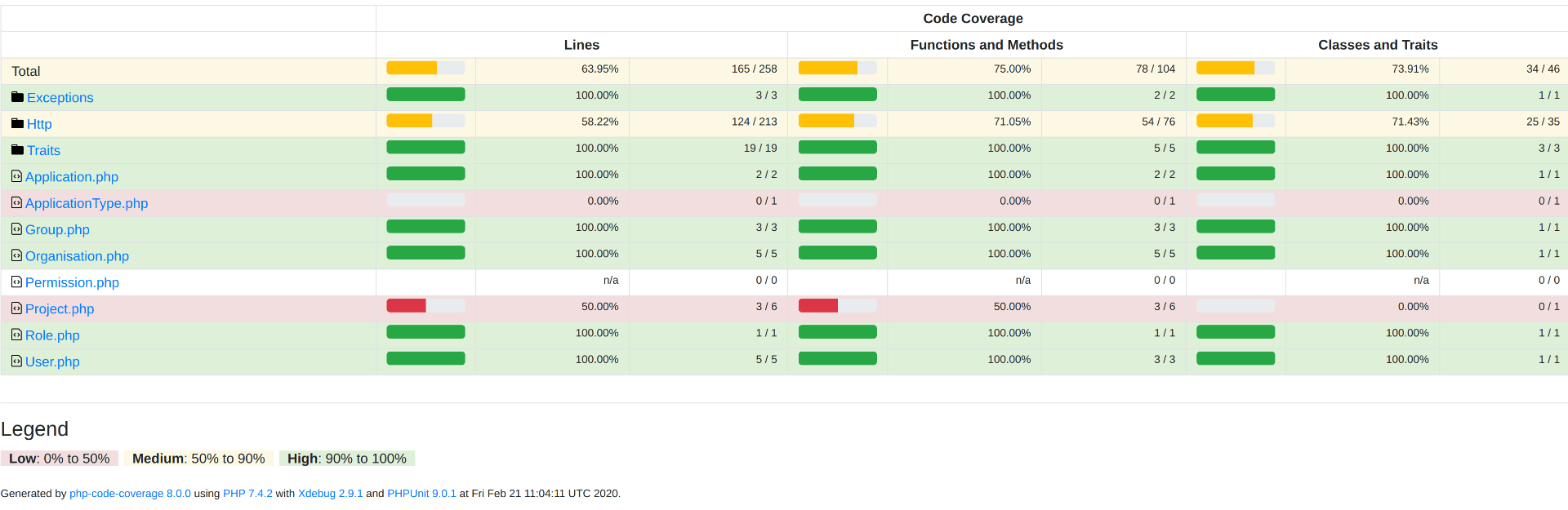The height and width of the screenshot is (510, 1568).
Task: Click the Http functions and methods progress bar
Action: click(837, 121)
